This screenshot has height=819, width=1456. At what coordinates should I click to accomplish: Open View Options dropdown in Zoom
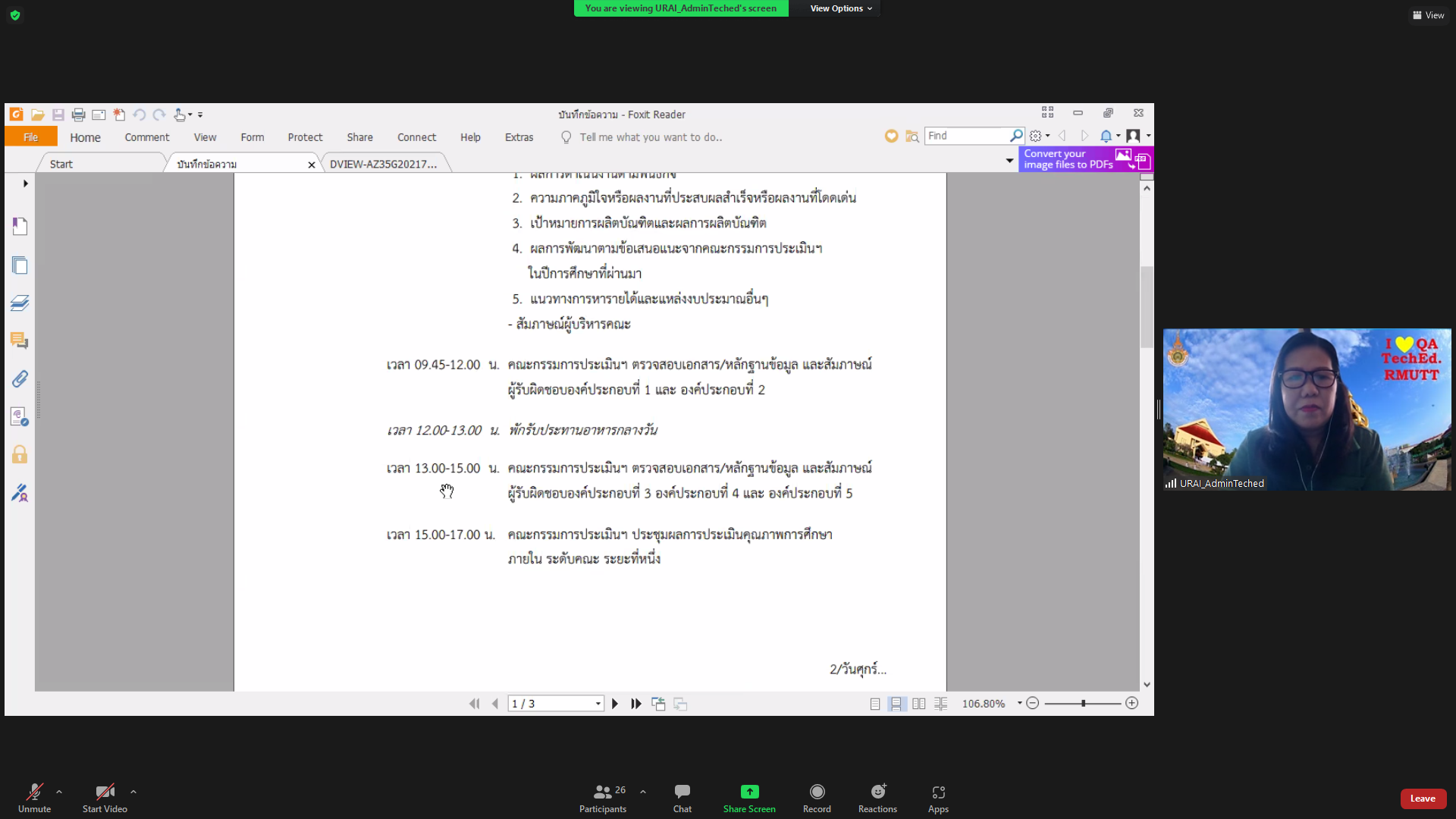pyautogui.click(x=841, y=8)
